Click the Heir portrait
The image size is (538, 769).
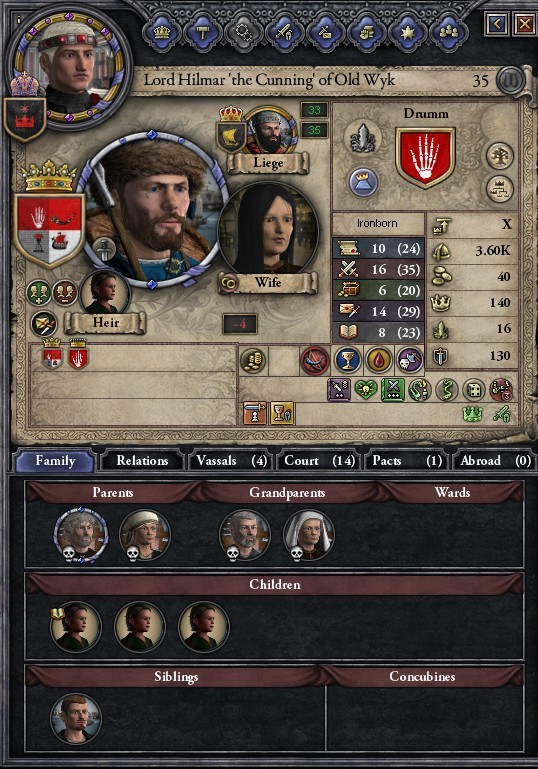point(104,293)
